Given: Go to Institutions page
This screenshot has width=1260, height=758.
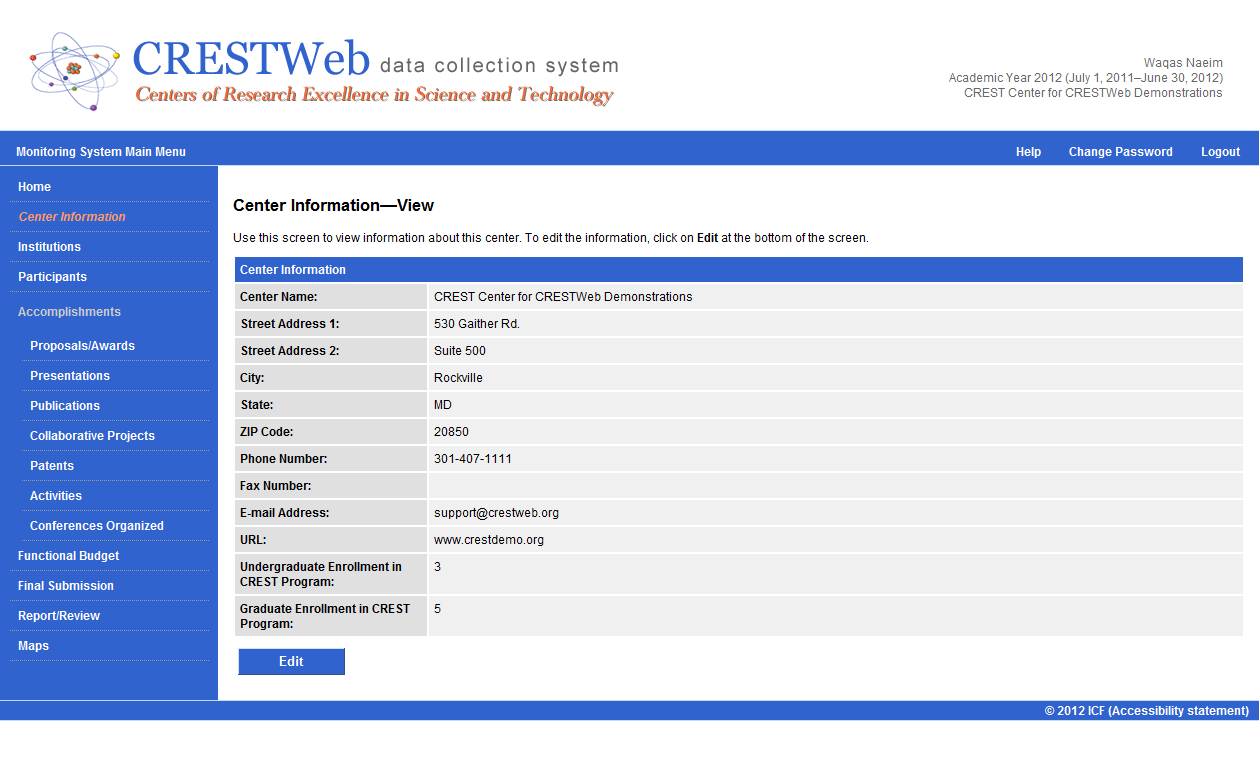Looking at the screenshot, I should coord(49,247).
